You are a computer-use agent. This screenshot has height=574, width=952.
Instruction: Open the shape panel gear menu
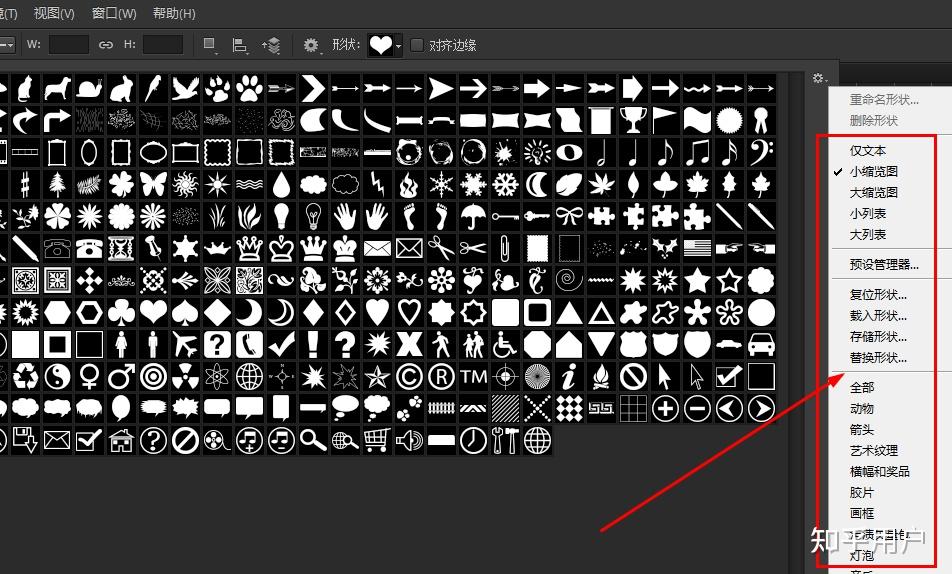pyautogui.click(x=820, y=78)
